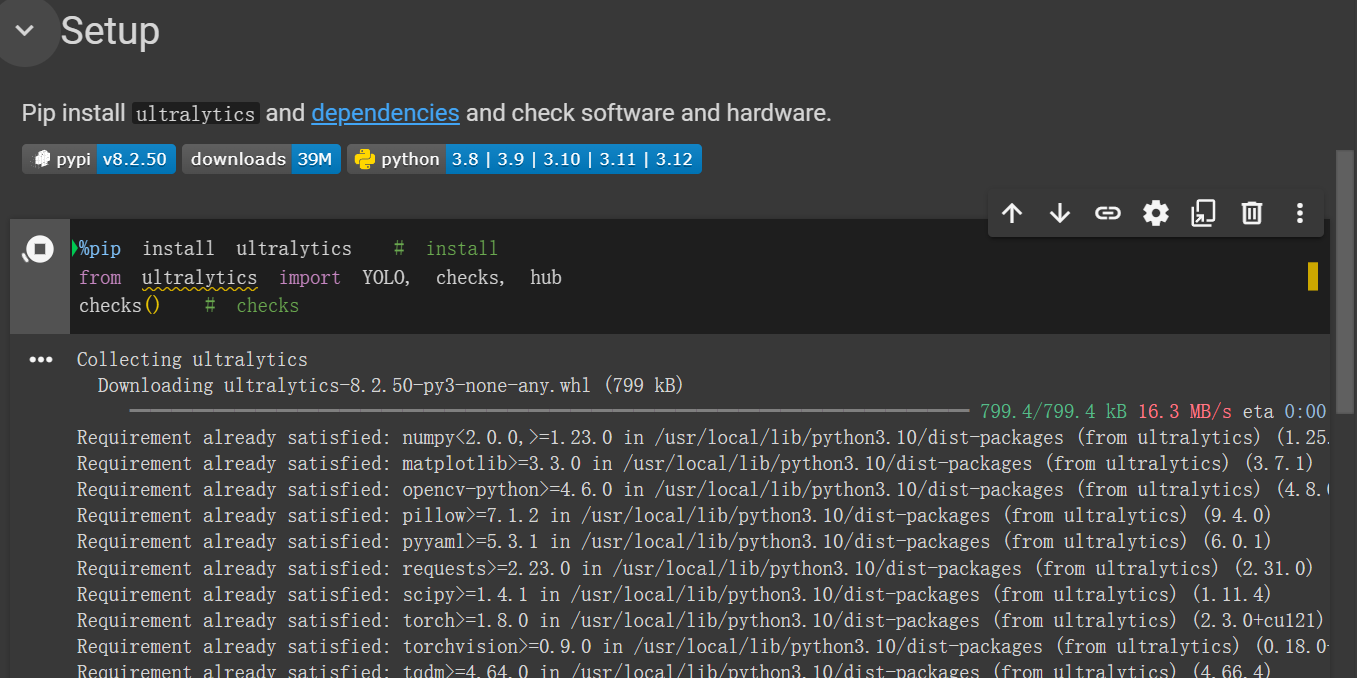Collapse the Setup section
The width and height of the screenshot is (1357, 678).
click(x=25, y=31)
